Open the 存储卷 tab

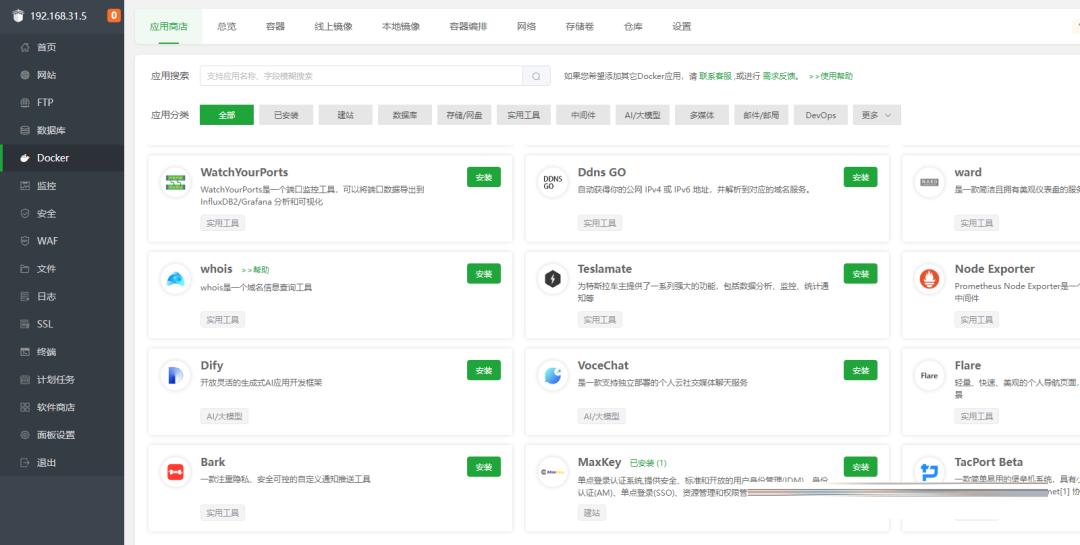pyautogui.click(x=580, y=27)
